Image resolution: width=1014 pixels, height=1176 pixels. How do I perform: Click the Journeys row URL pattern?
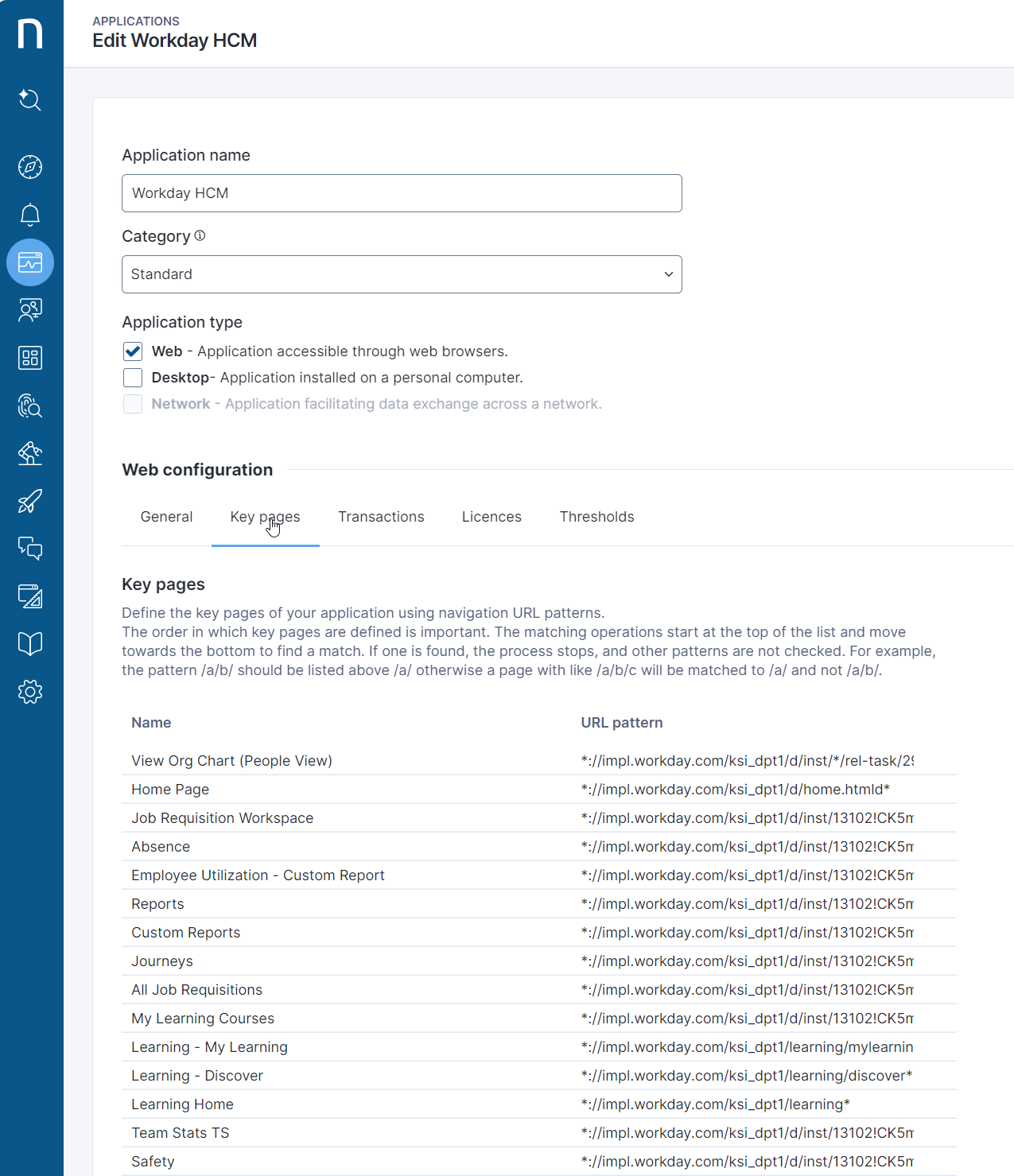point(747,961)
